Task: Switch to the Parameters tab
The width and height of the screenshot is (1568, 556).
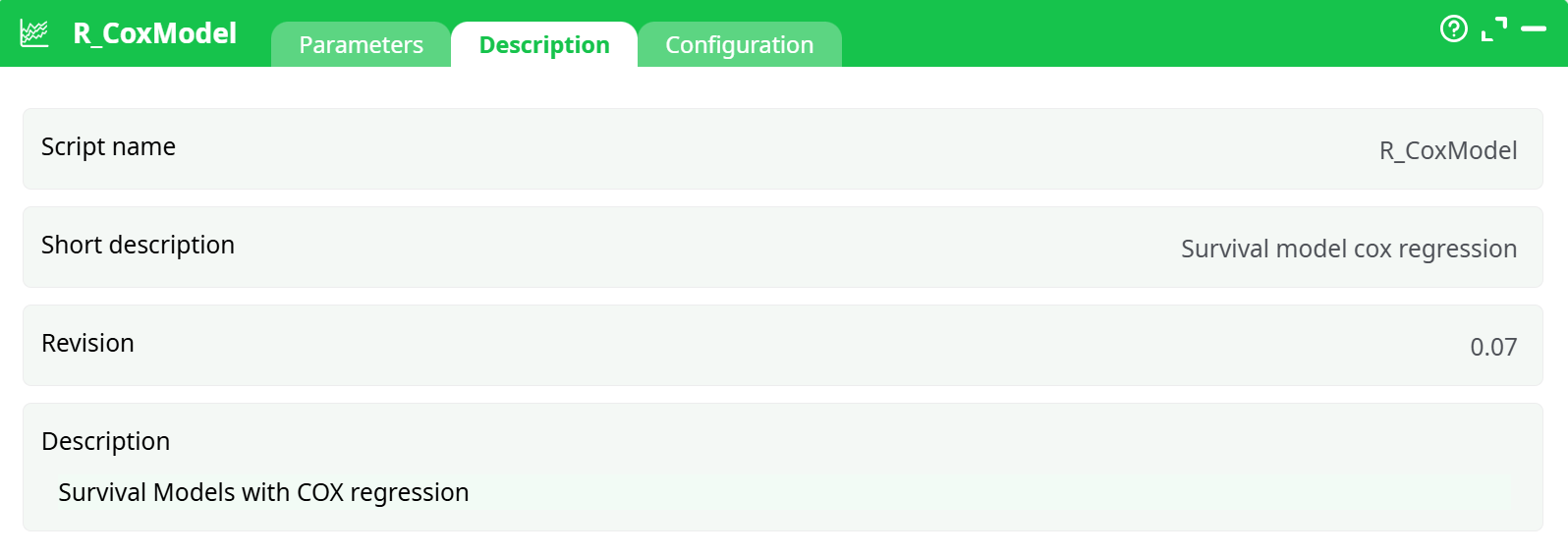Action: 361,45
